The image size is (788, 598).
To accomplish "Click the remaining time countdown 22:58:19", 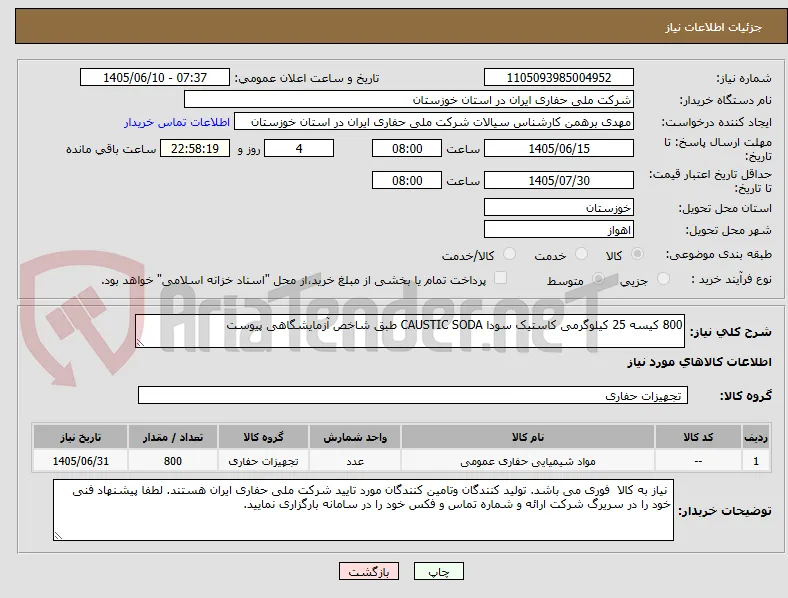I will (x=195, y=148).
